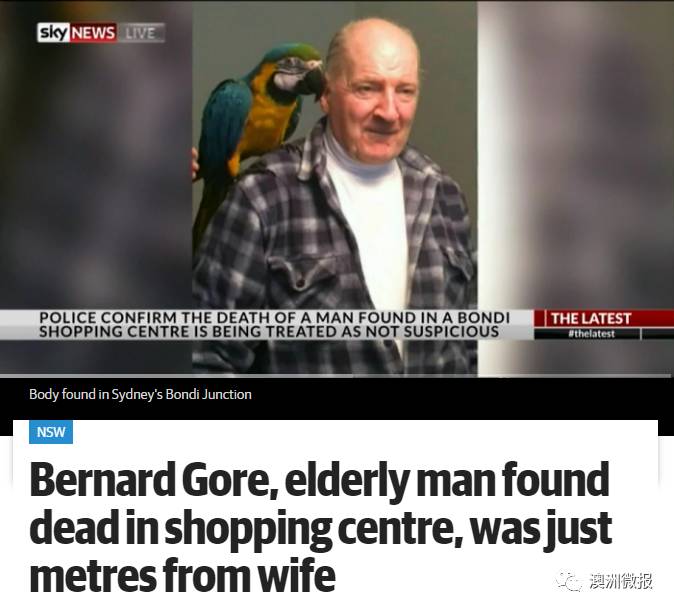Seek on the video progress bar under the news footage
The height and width of the screenshot is (611, 674).
[337, 376]
